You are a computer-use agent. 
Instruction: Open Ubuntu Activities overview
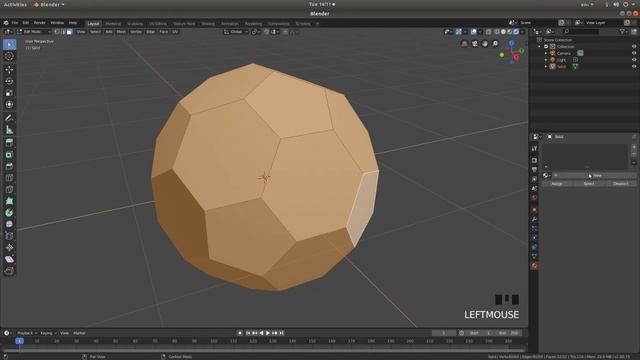[15, 4]
